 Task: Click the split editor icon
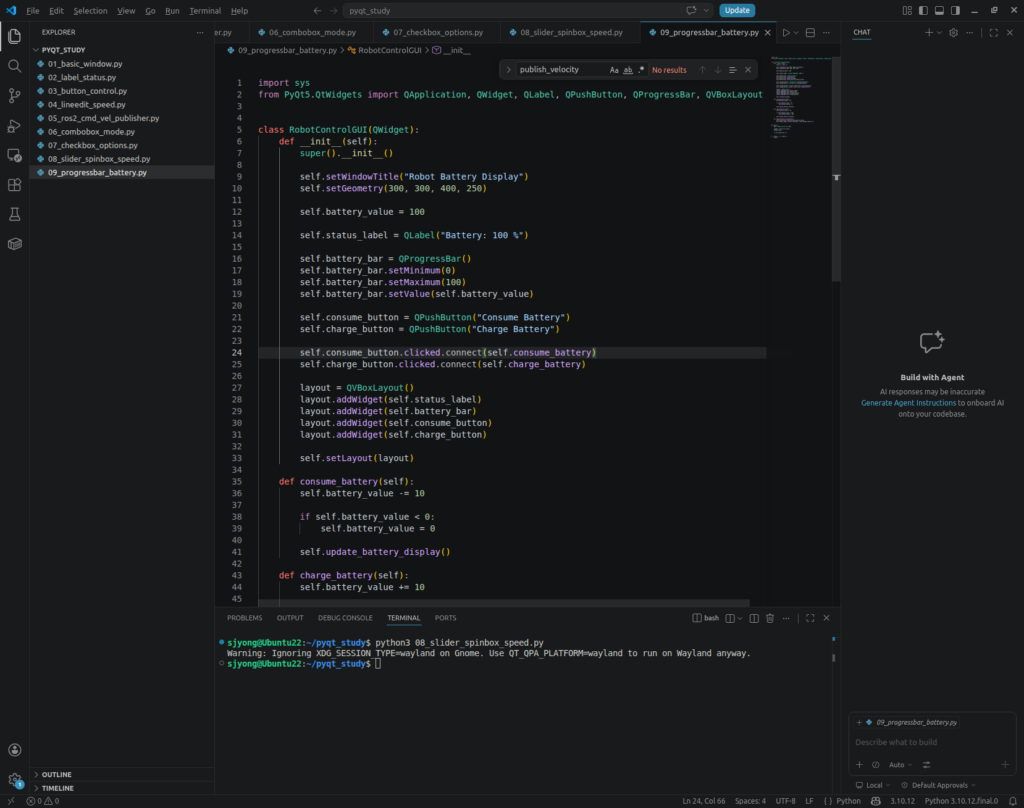(810, 33)
